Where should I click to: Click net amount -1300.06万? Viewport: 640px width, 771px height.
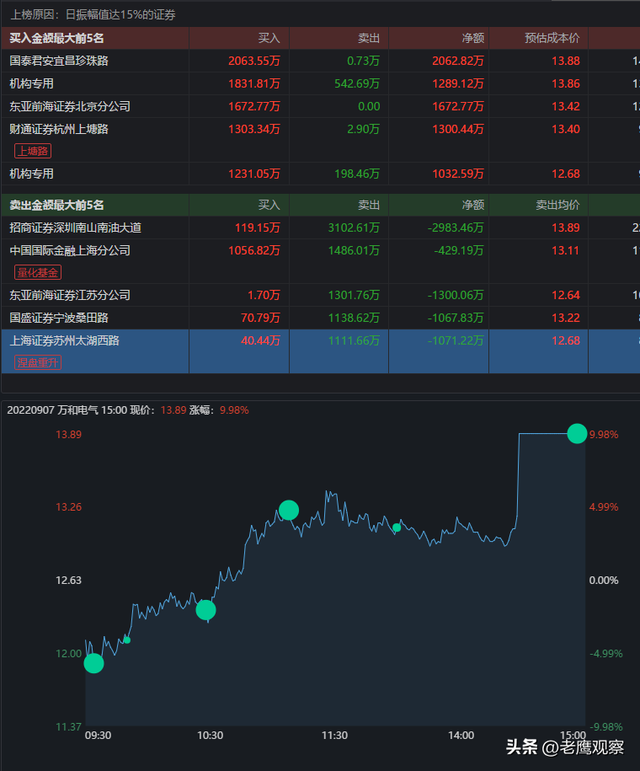tap(456, 295)
